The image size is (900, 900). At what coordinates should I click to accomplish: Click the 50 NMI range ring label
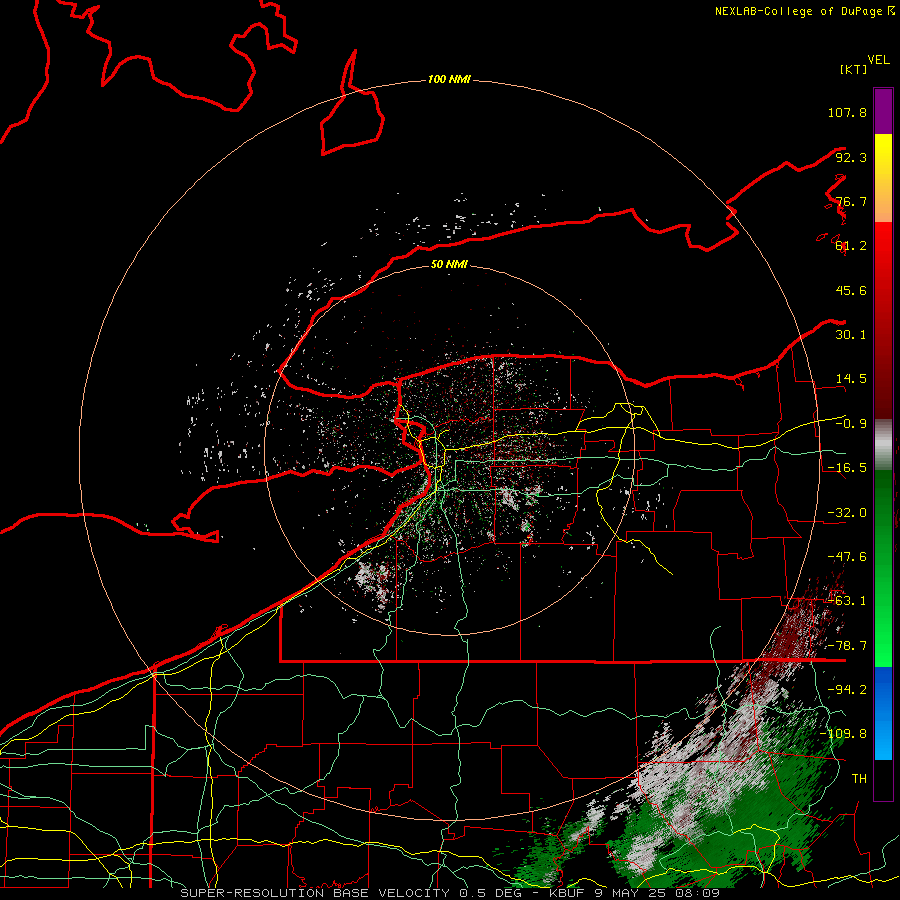tap(449, 264)
